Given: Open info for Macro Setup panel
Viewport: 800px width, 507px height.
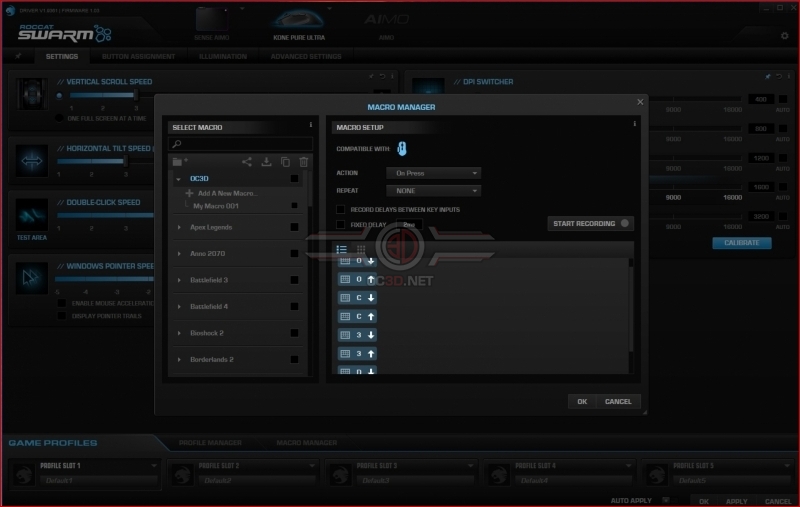Looking at the screenshot, I should [635, 124].
